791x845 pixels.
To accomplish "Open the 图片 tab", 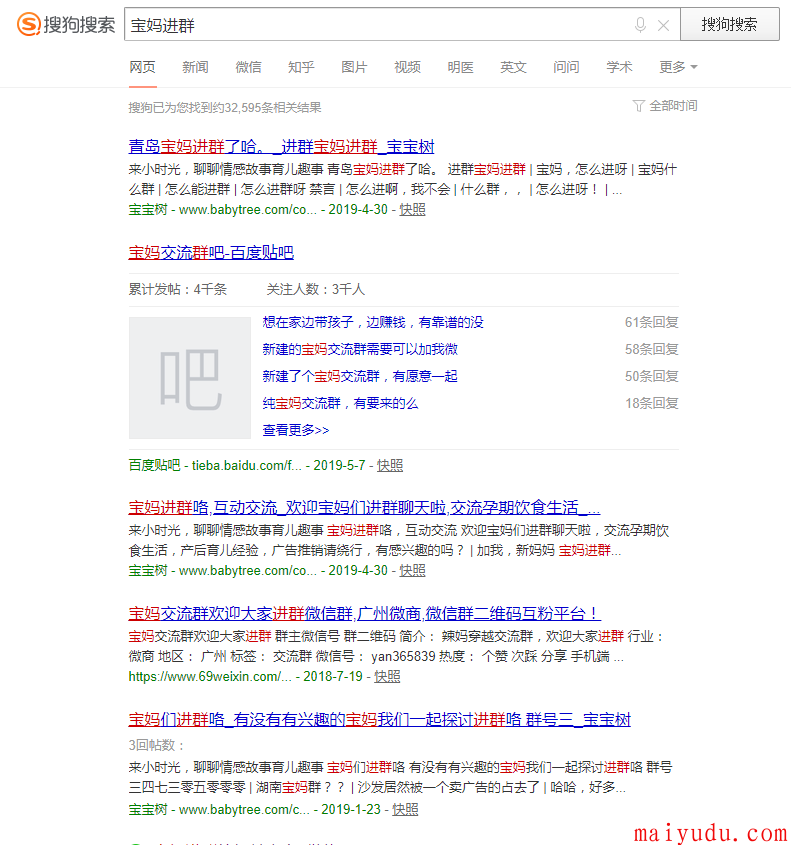I will coord(354,67).
